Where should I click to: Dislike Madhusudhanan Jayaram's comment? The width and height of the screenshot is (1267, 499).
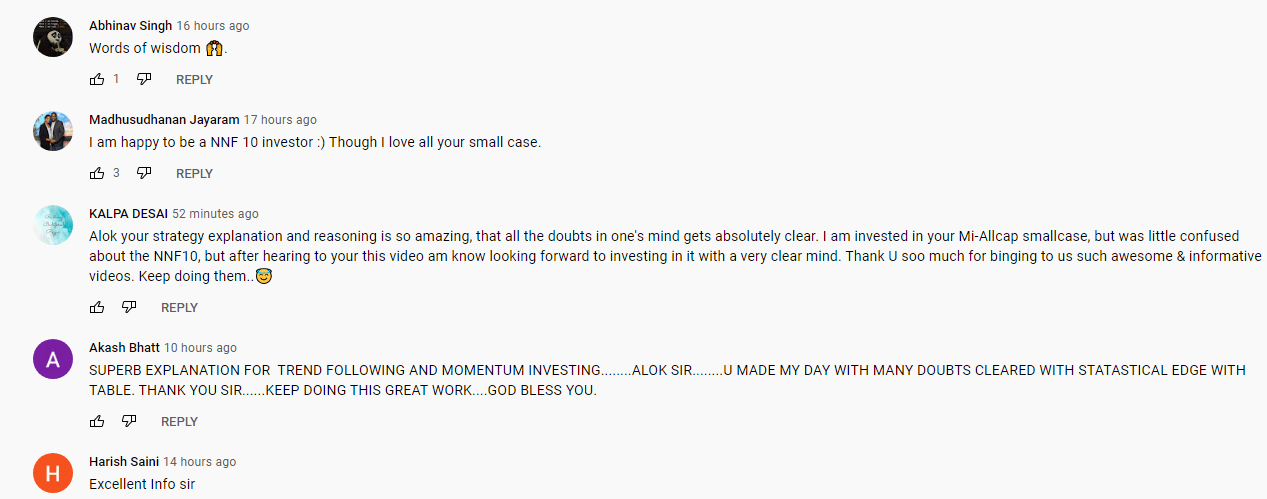pyautogui.click(x=144, y=173)
